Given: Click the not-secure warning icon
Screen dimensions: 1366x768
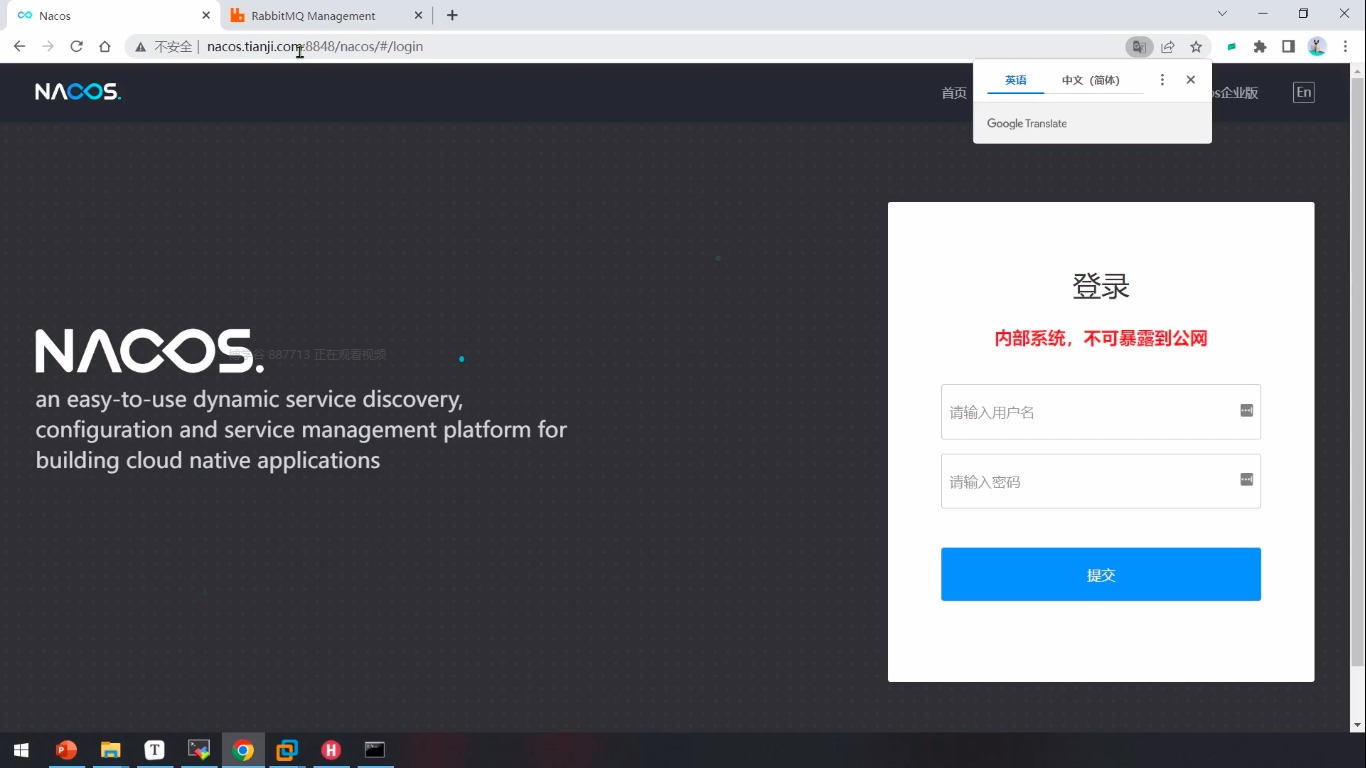Looking at the screenshot, I should [x=141, y=47].
